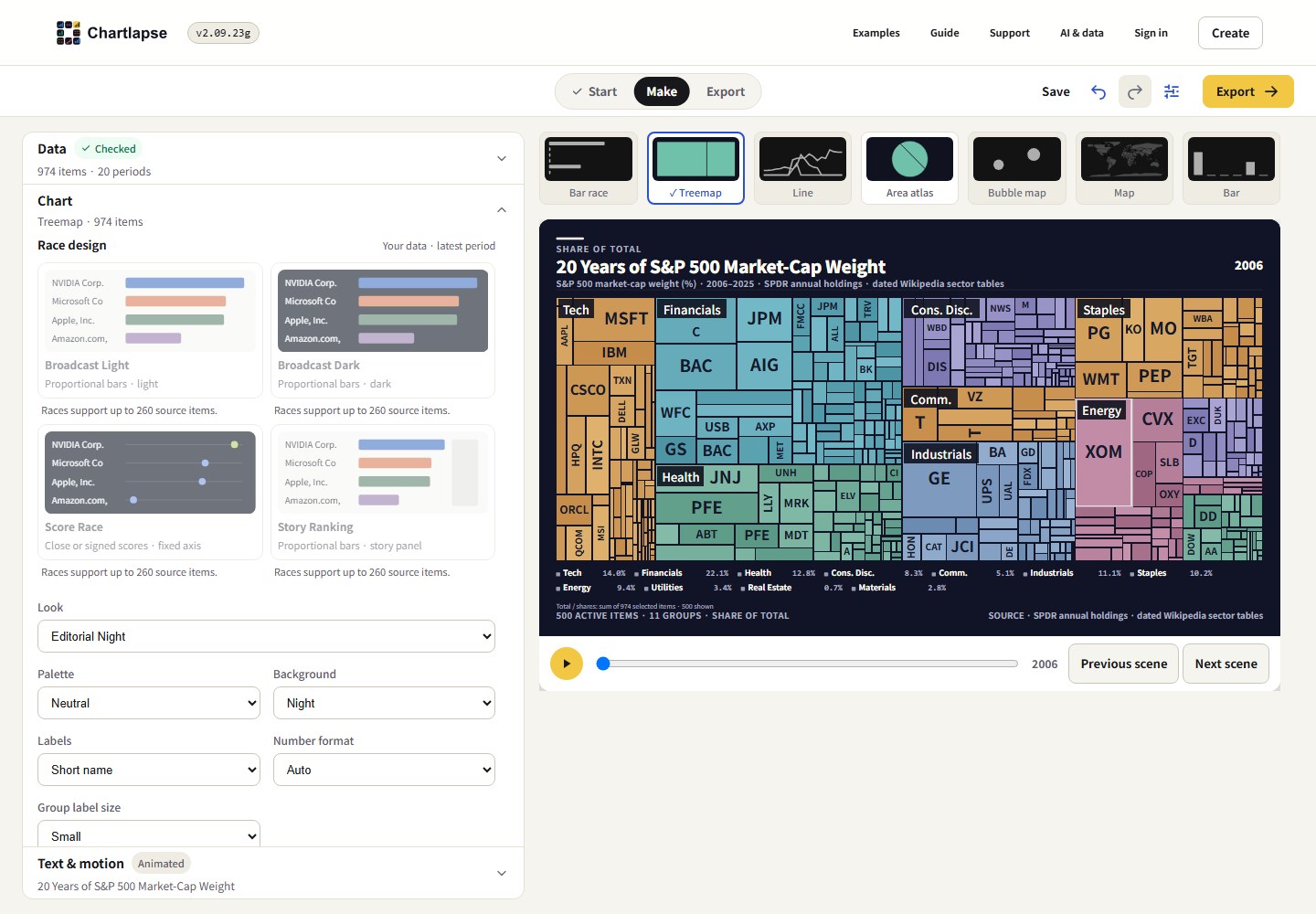Open the Background dropdown

point(384,703)
